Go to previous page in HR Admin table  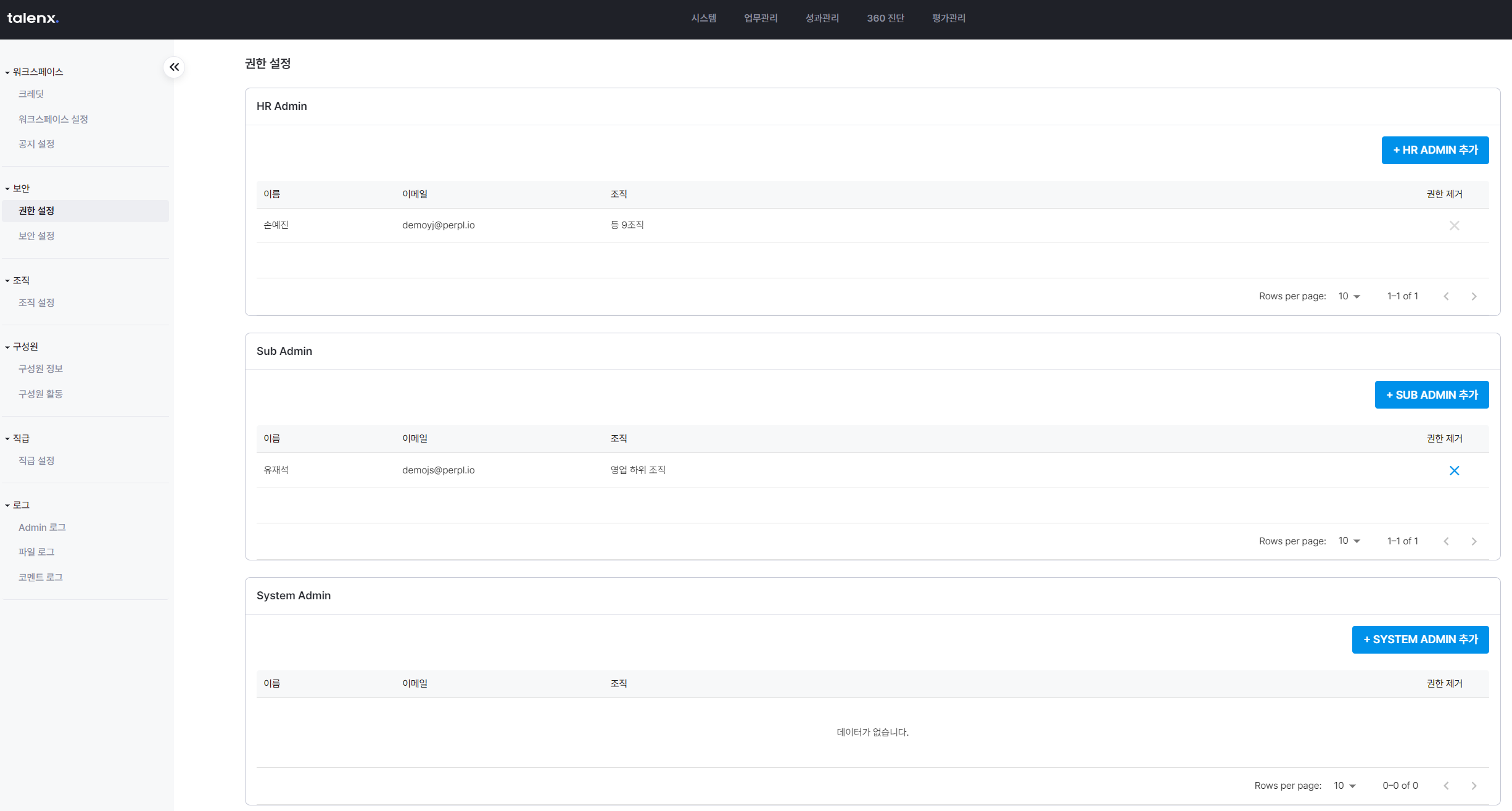(1446, 296)
